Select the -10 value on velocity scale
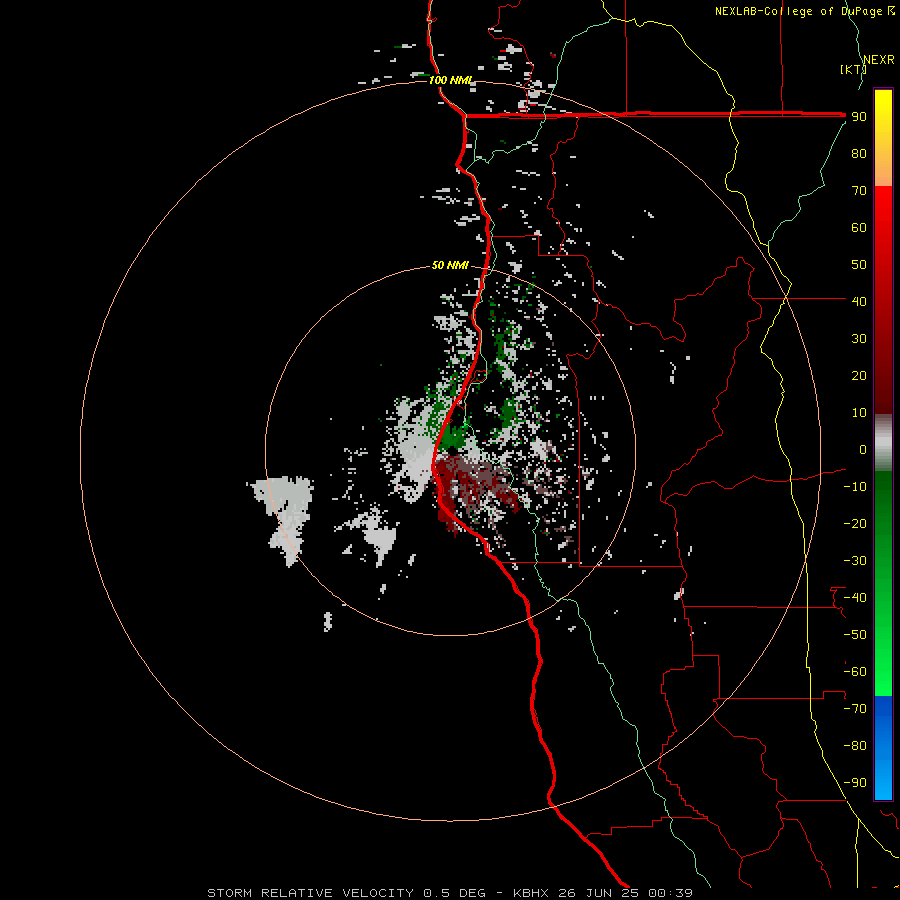Screen dimensions: 900x900 tap(855, 487)
